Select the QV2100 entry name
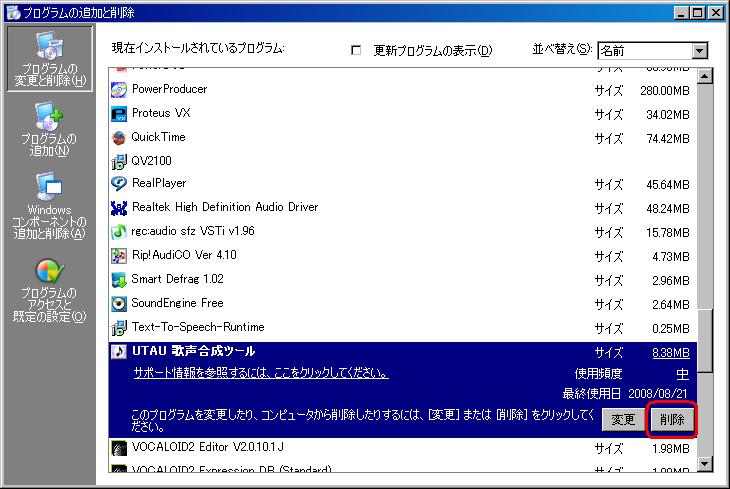 pyautogui.click(x=151, y=161)
